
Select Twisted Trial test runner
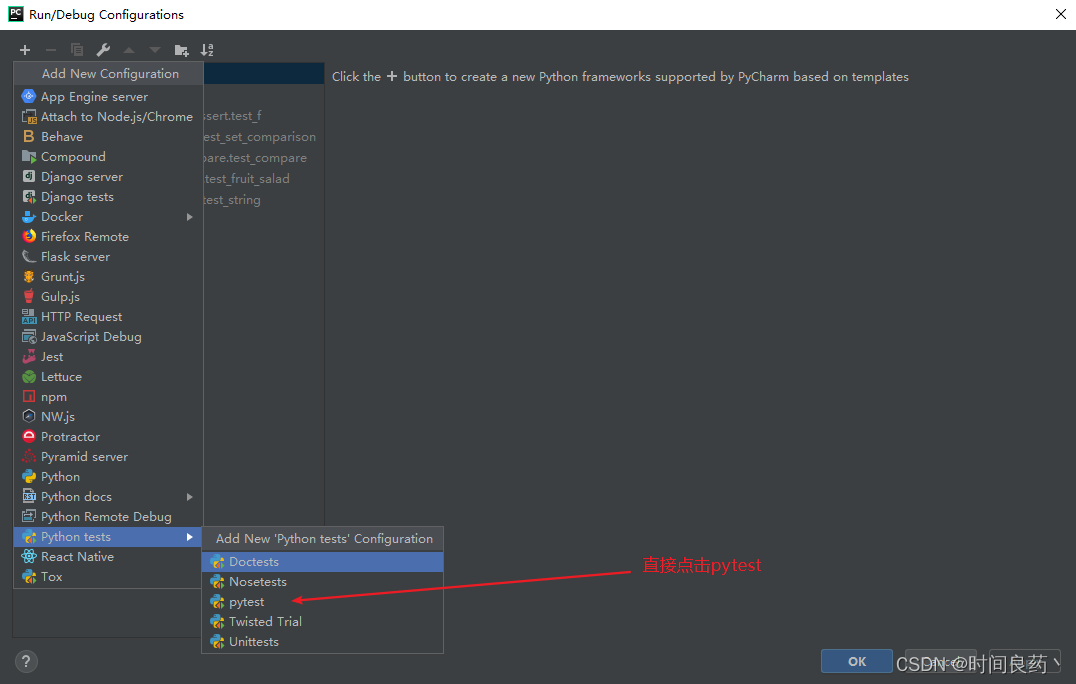323,622
